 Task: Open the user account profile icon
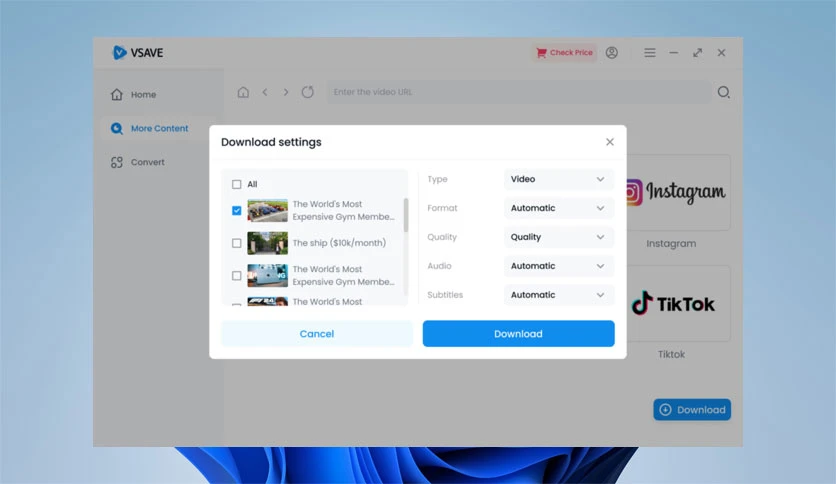point(612,52)
